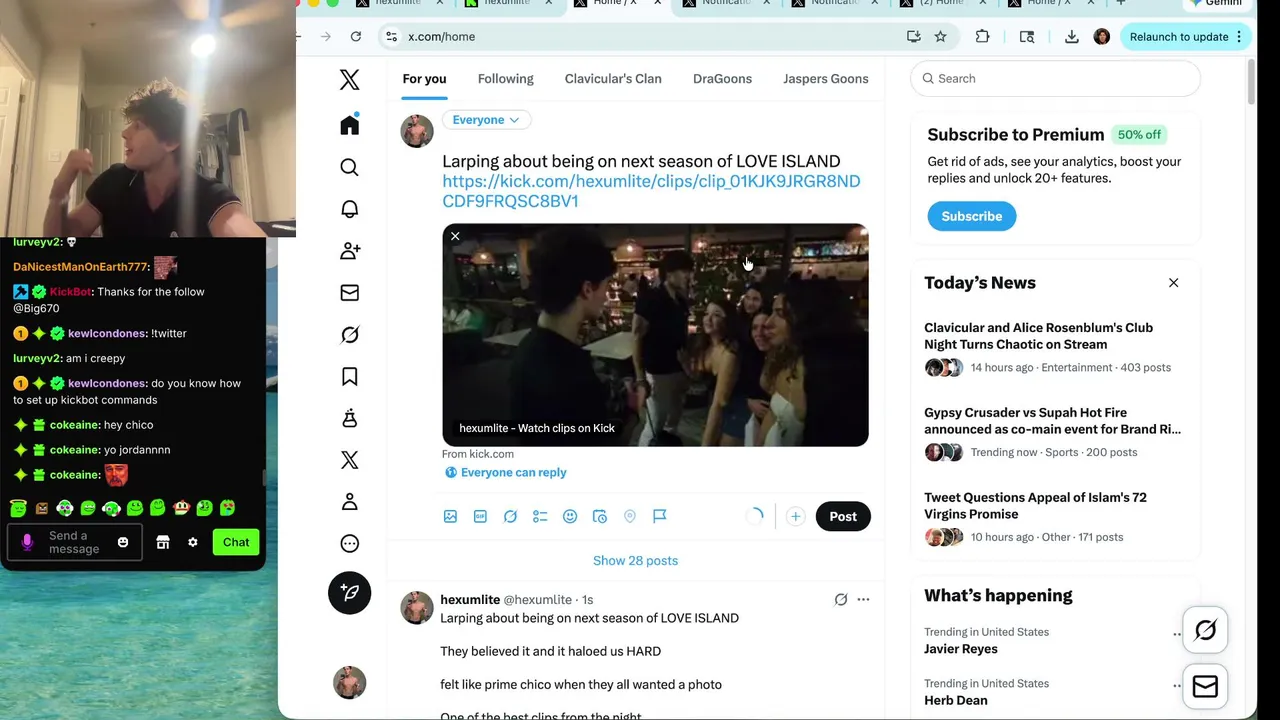Open options for Herb Dean trend
1280x720 pixels.
tap(1177, 686)
